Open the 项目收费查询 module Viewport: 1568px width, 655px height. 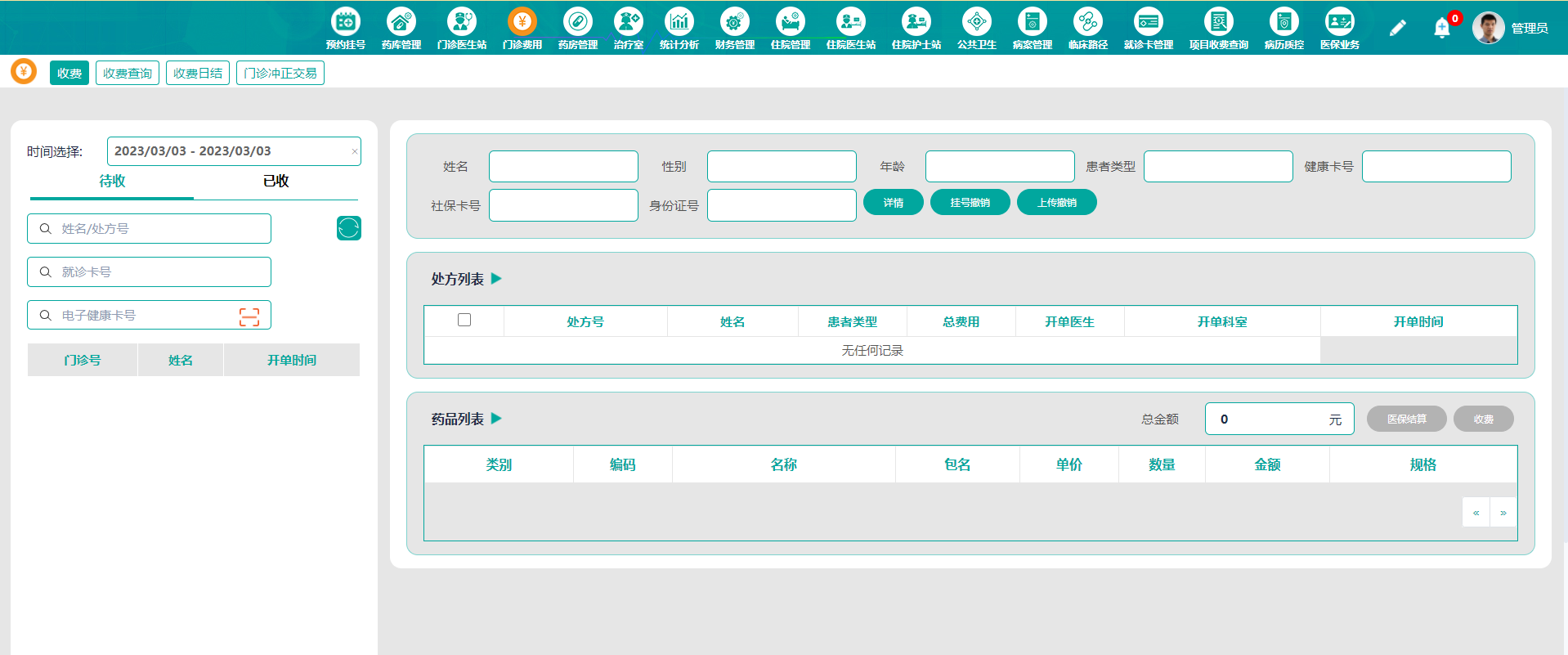click(1218, 29)
